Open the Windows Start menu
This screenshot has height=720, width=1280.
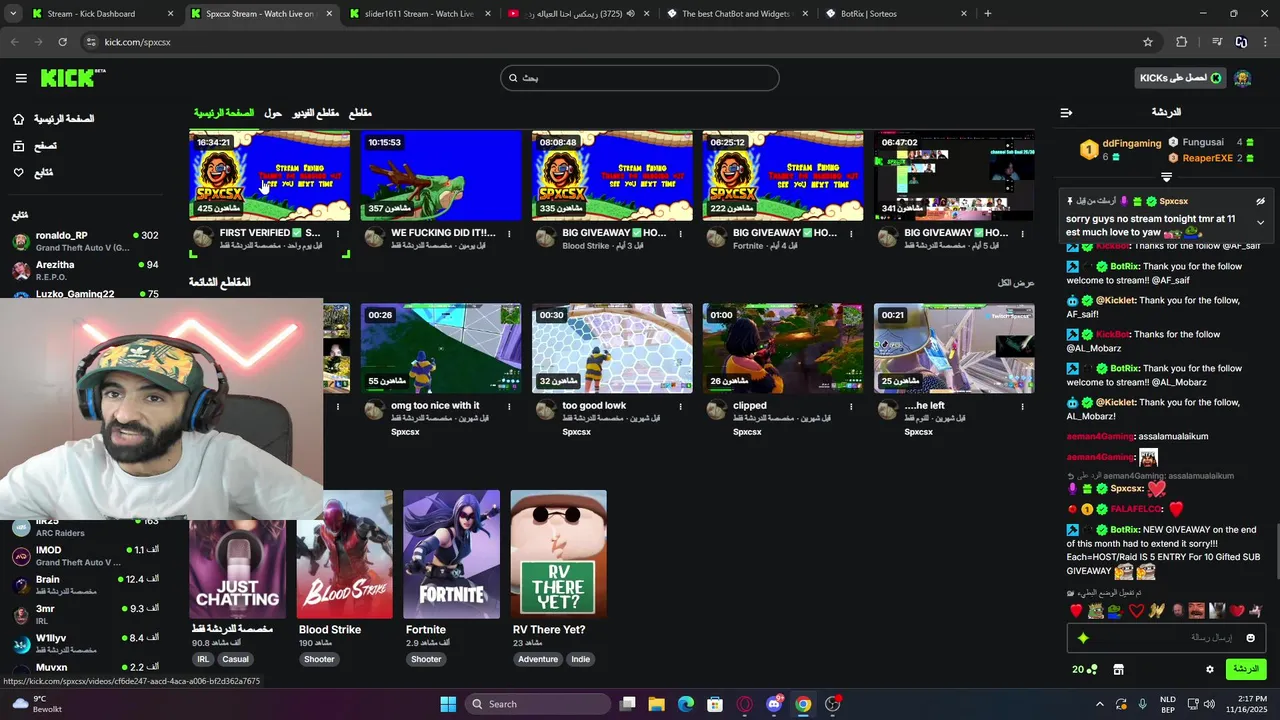coord(448,704)
